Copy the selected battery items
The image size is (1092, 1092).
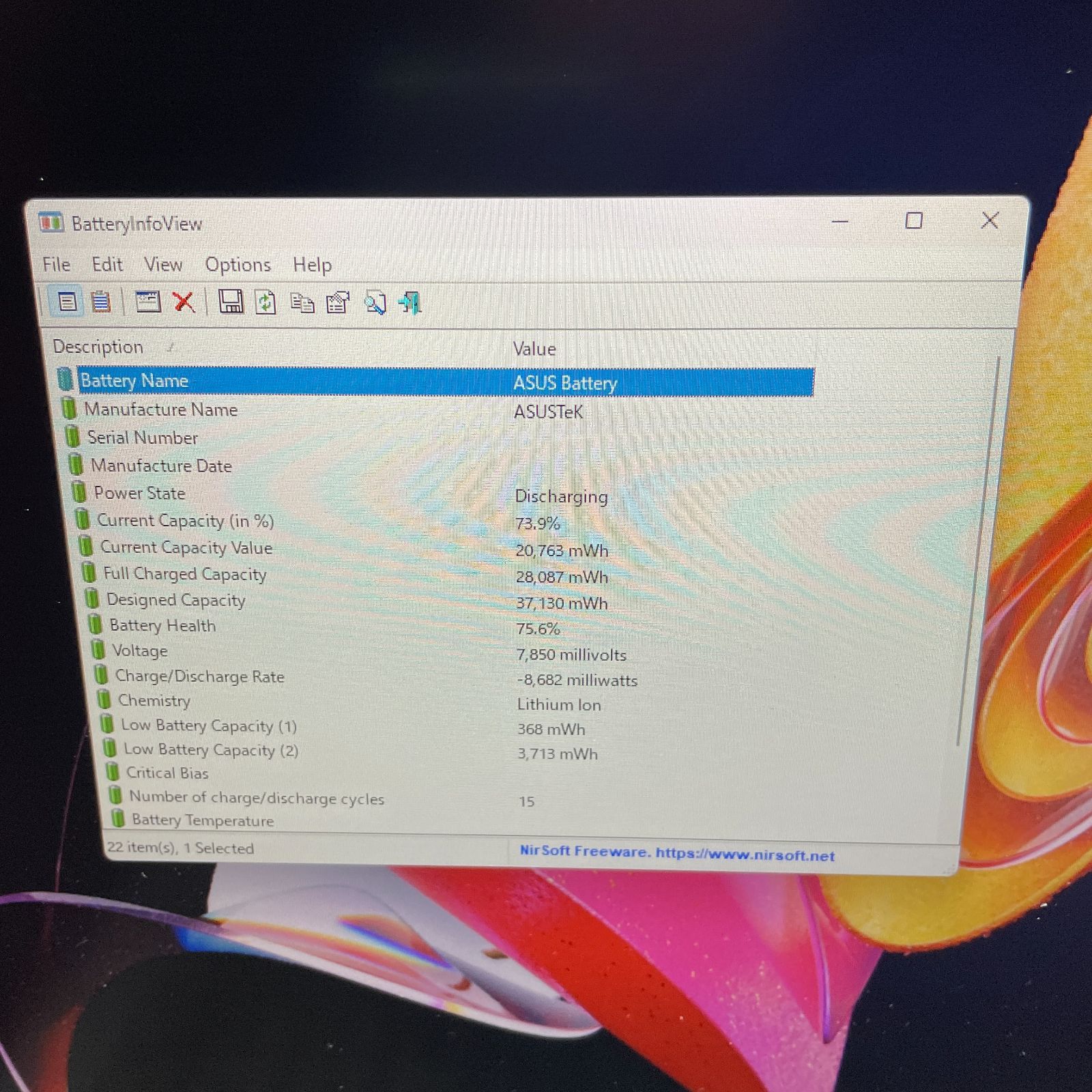[x=302, y=302]
